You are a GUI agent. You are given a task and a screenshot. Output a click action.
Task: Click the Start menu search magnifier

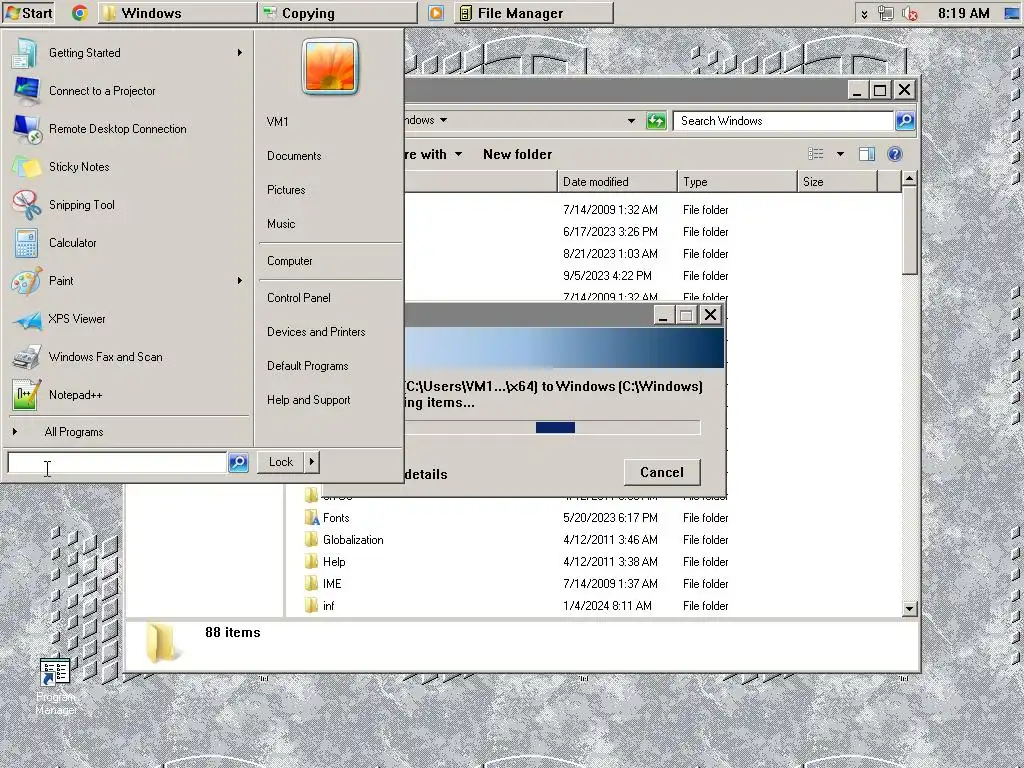pyautogui.click(x=238, y=462)
